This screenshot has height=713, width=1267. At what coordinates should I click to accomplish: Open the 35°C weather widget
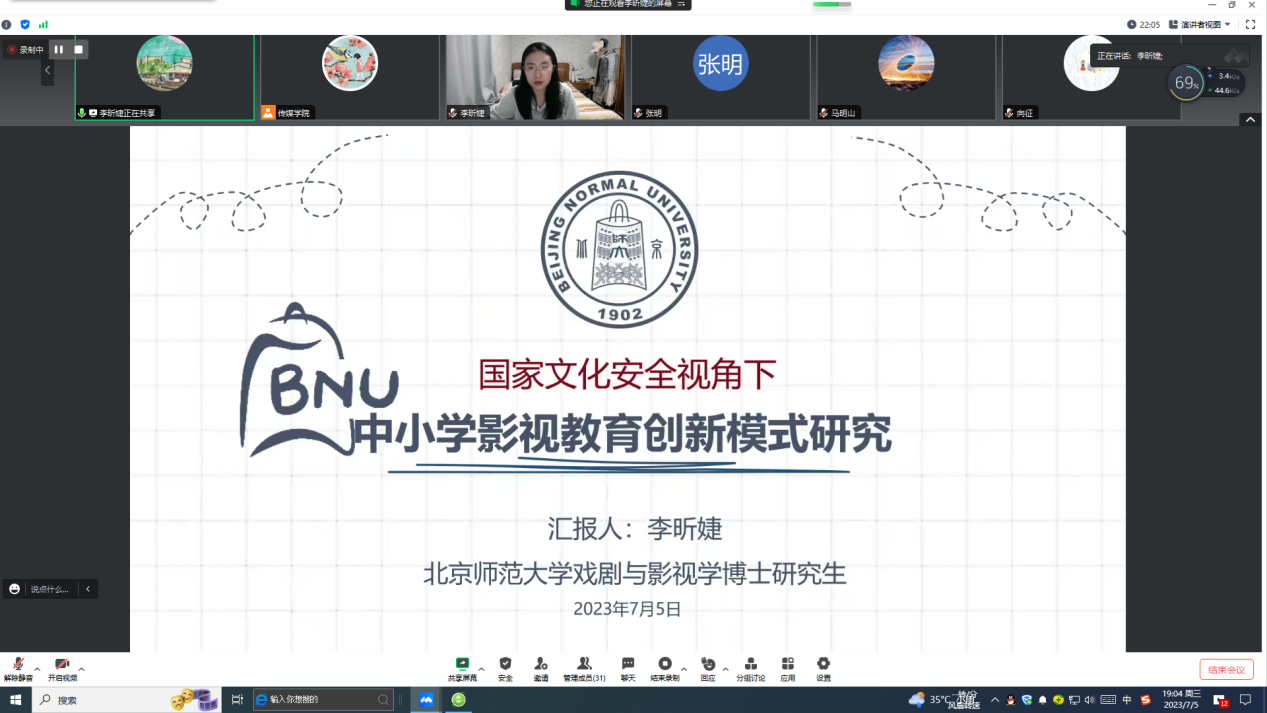click(x=942, y=700)
